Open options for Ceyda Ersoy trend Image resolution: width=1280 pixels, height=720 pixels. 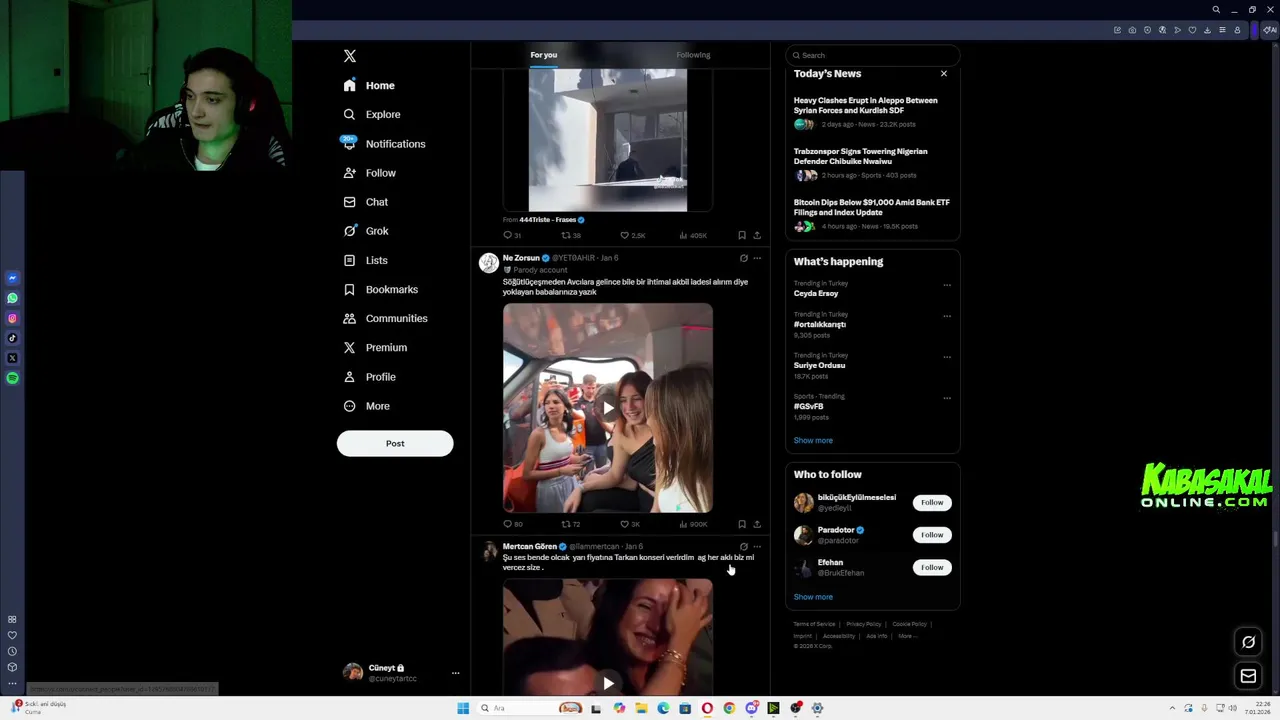coord(947,285)
